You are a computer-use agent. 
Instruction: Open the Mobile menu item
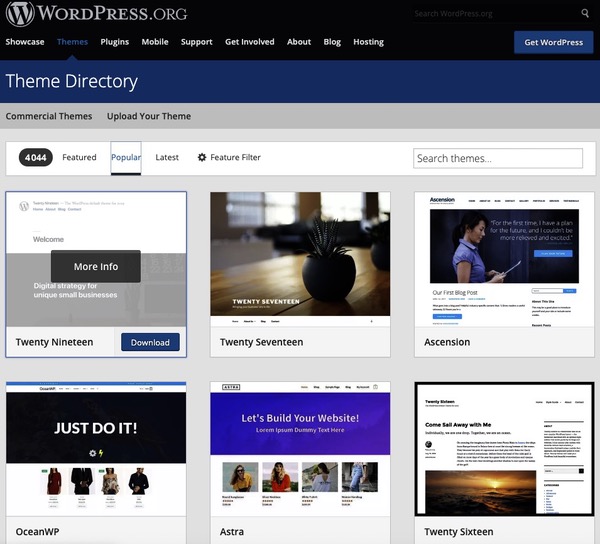click(155, 42)
